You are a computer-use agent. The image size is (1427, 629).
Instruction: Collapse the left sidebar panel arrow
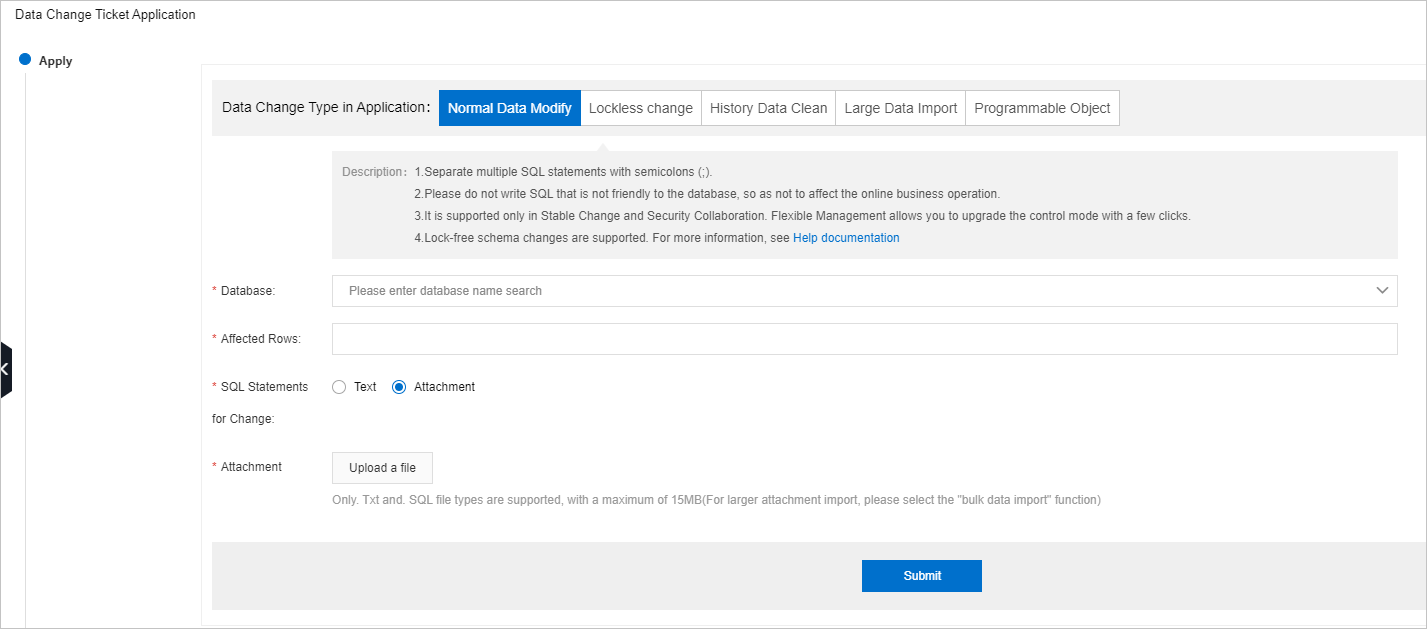pos(4,369)
